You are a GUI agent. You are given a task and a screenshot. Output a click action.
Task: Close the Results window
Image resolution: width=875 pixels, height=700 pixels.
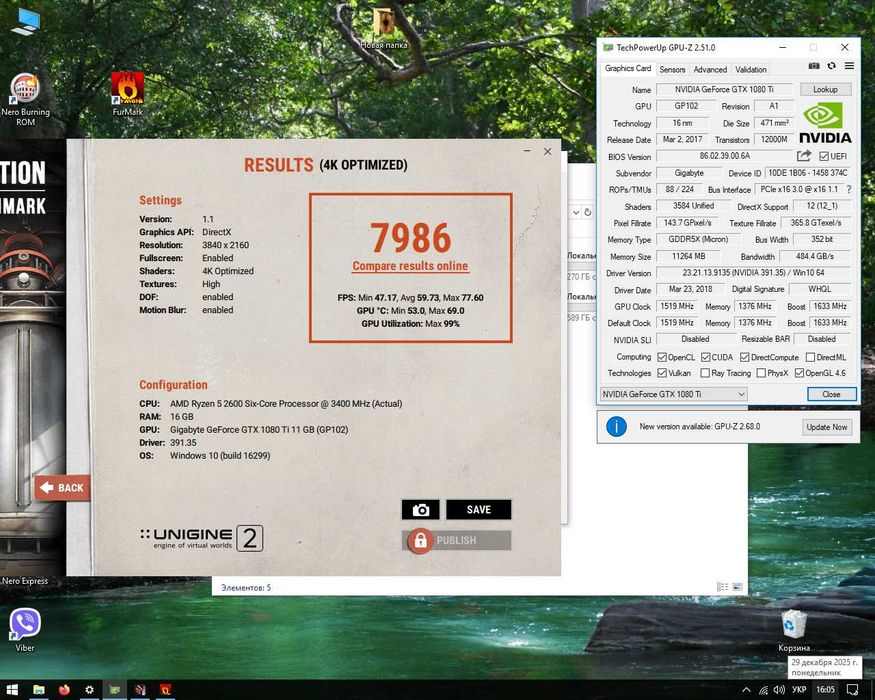[x=547, y=151]
